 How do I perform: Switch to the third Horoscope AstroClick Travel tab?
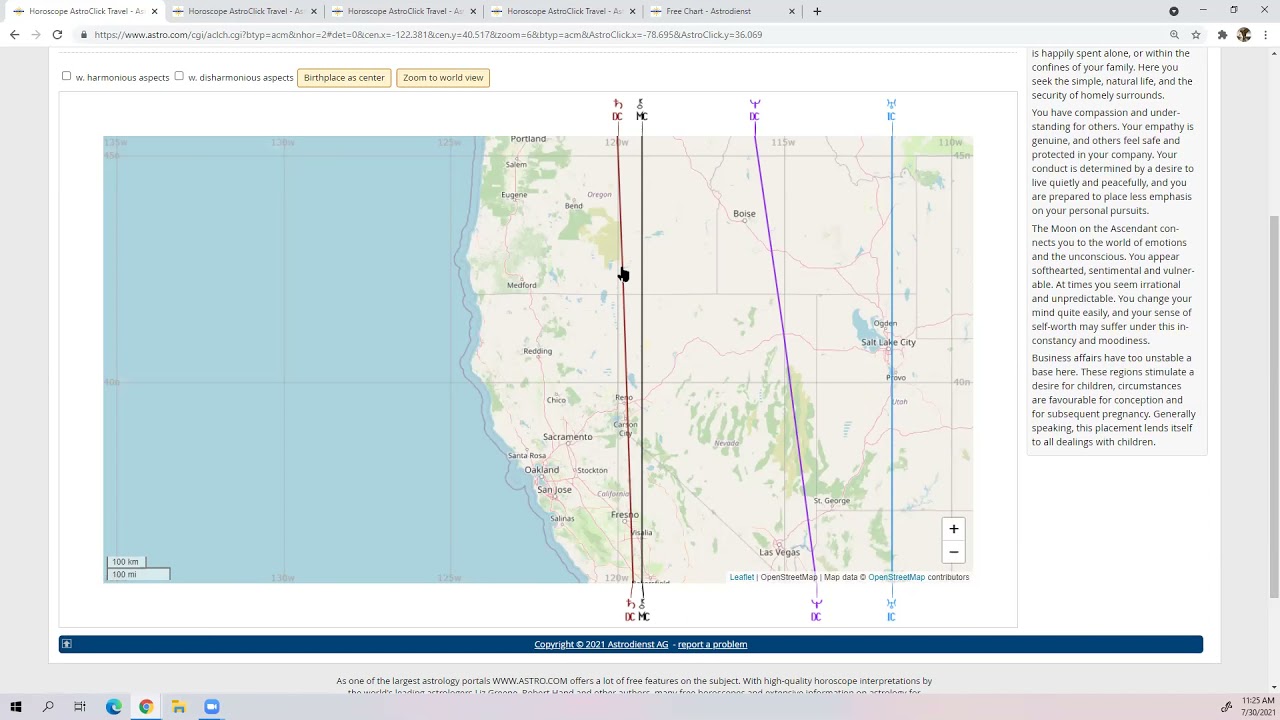[405, 11]
